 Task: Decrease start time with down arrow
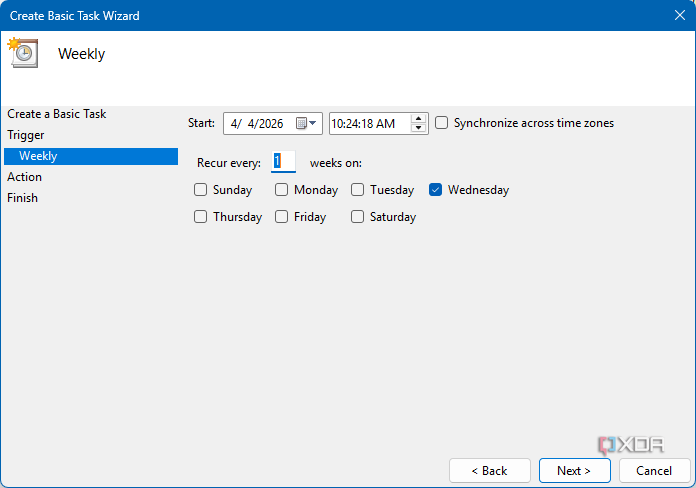coord(418,128)
